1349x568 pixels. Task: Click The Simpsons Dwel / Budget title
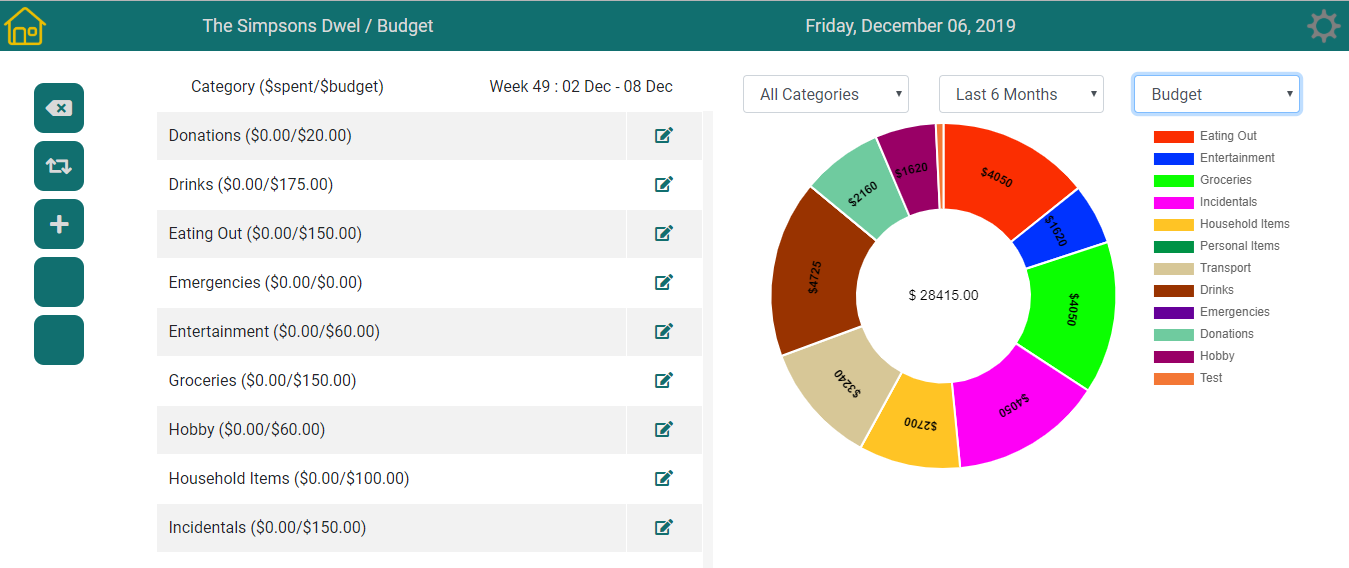[x=318, y=26]
